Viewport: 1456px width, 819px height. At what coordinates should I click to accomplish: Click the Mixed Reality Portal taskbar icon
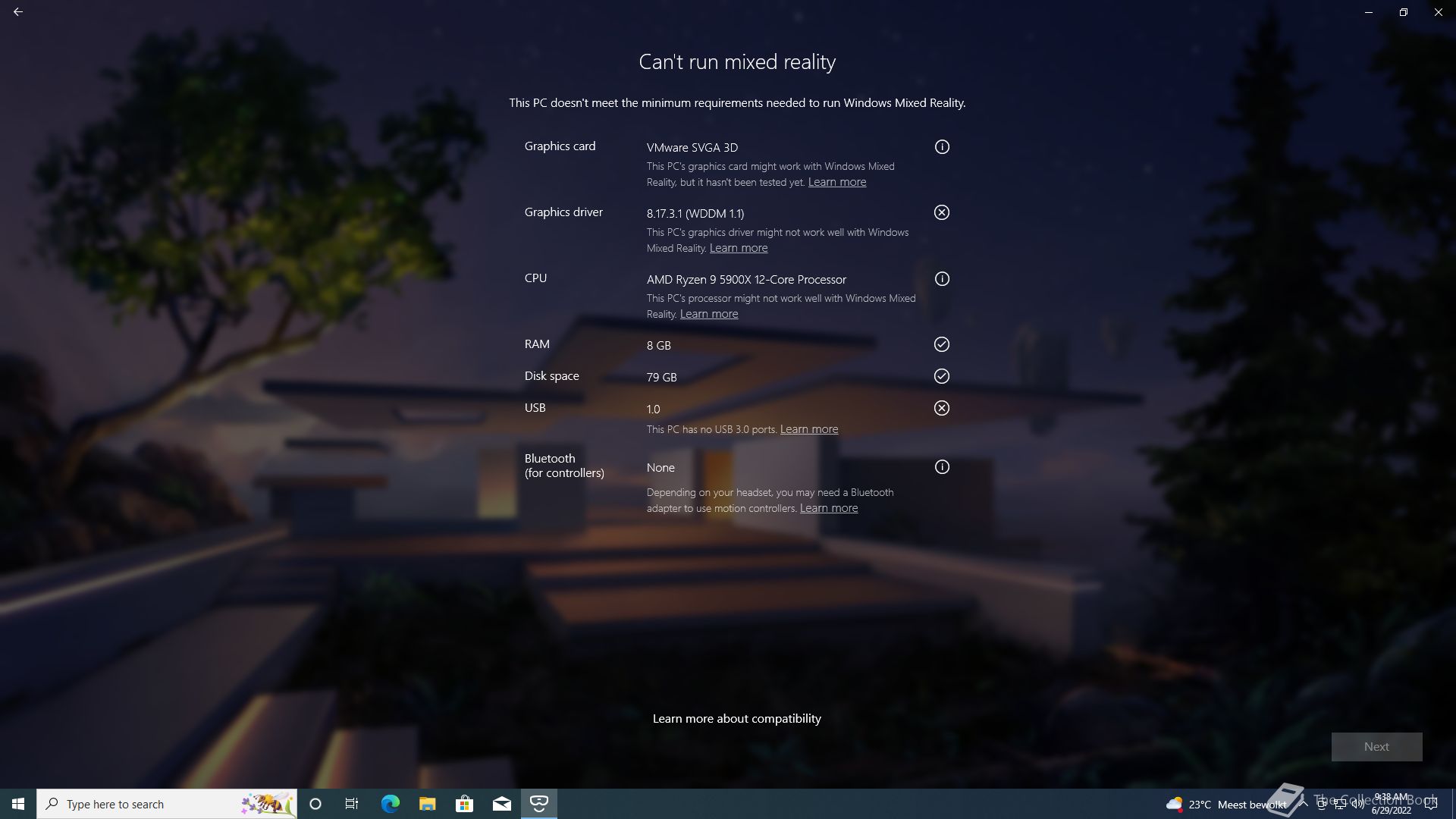point(539,804)
